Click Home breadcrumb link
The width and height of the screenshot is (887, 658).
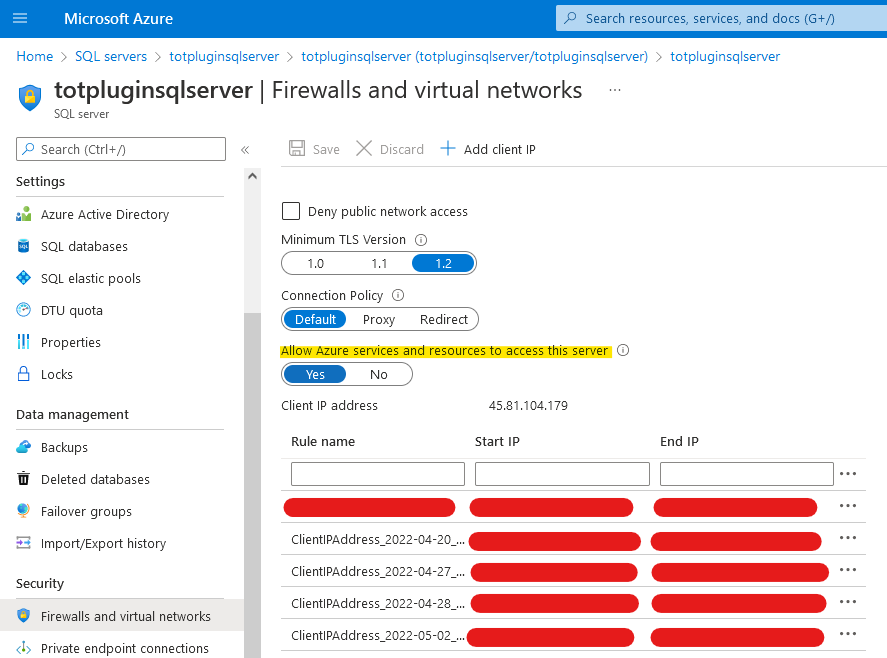35,57
